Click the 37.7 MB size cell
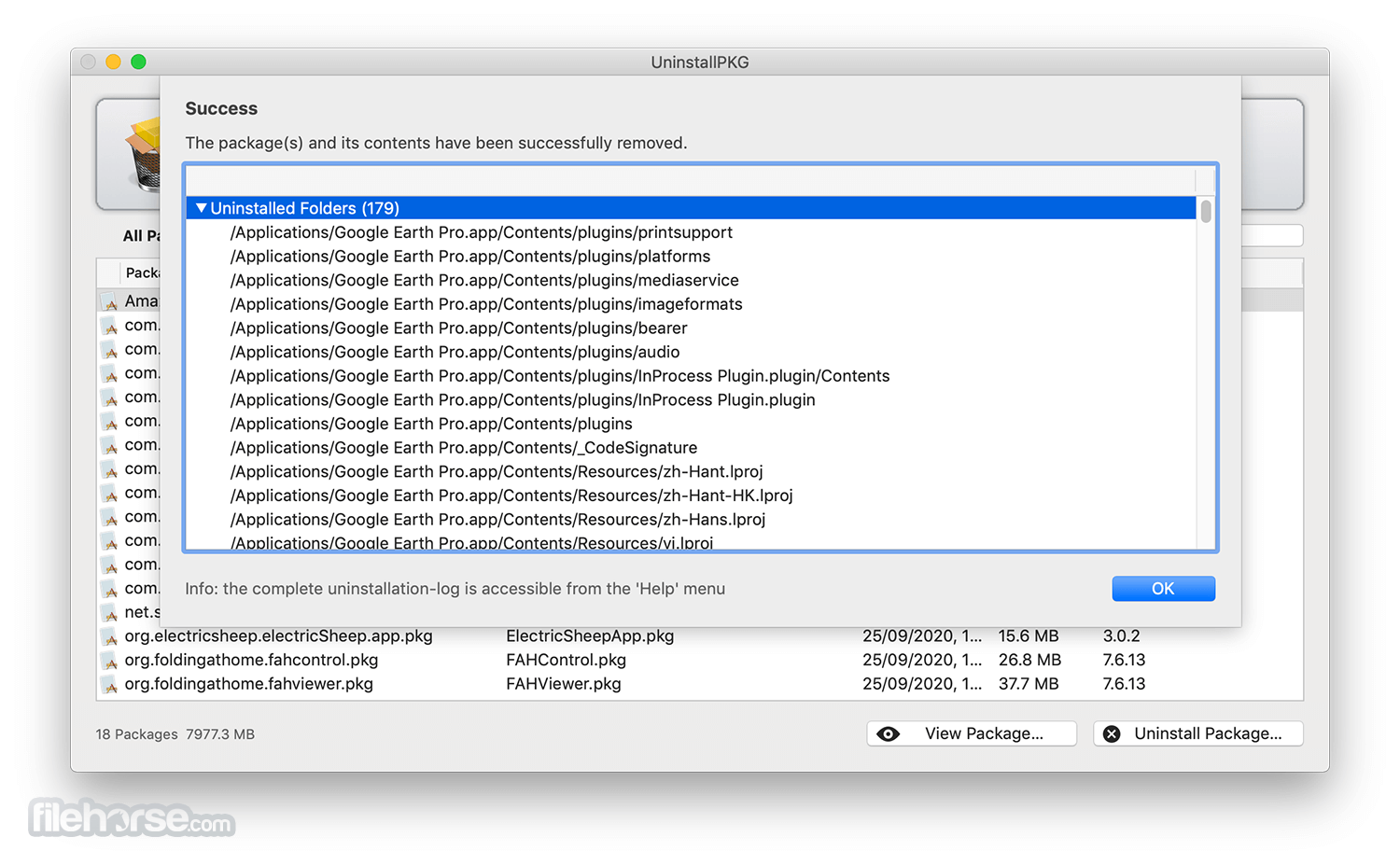Viewport: 1400px width, 865px height. 1029,684
